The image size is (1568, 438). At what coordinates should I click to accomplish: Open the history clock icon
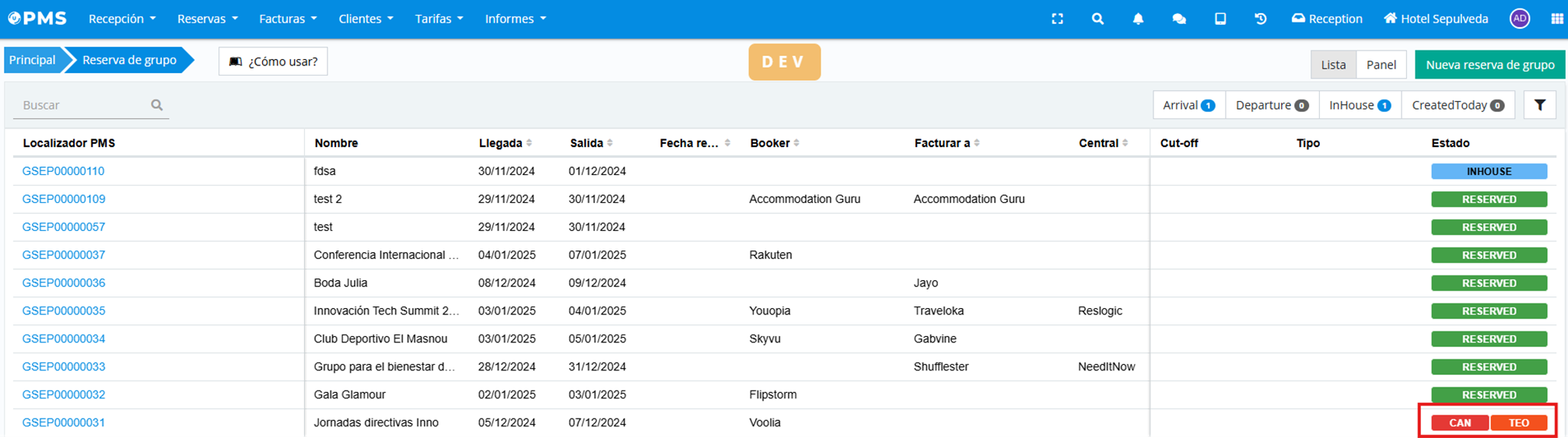coord(1261,19)
